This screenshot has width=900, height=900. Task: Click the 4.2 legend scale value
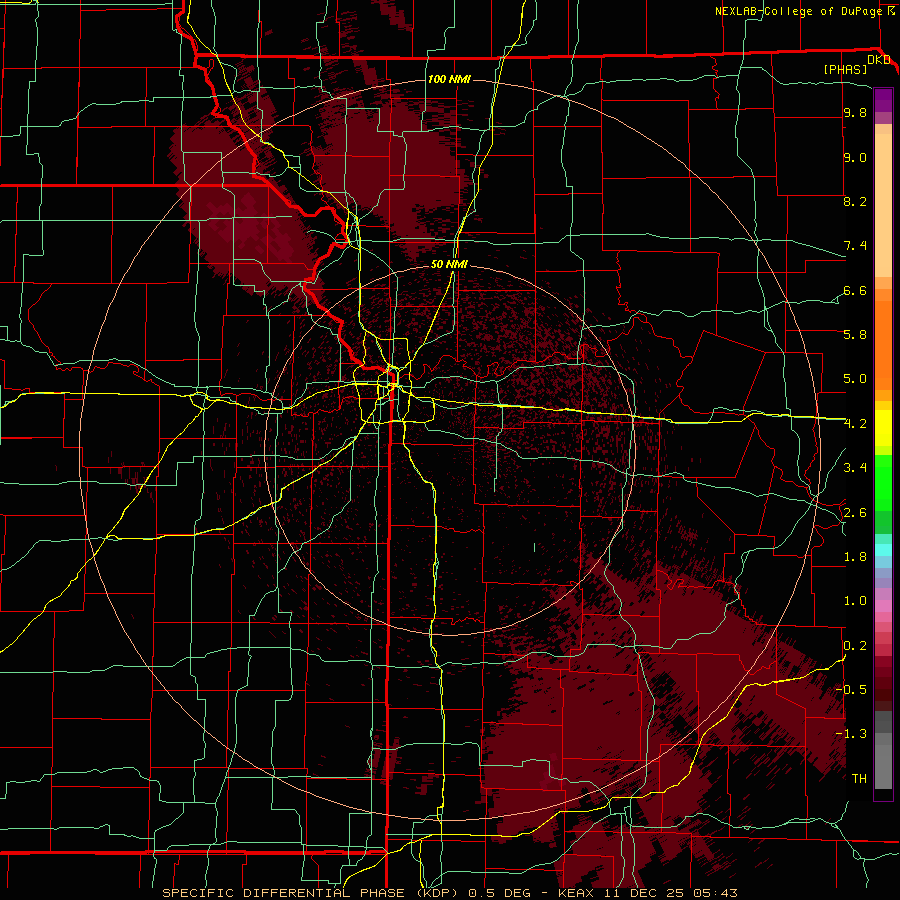[855, 424]
